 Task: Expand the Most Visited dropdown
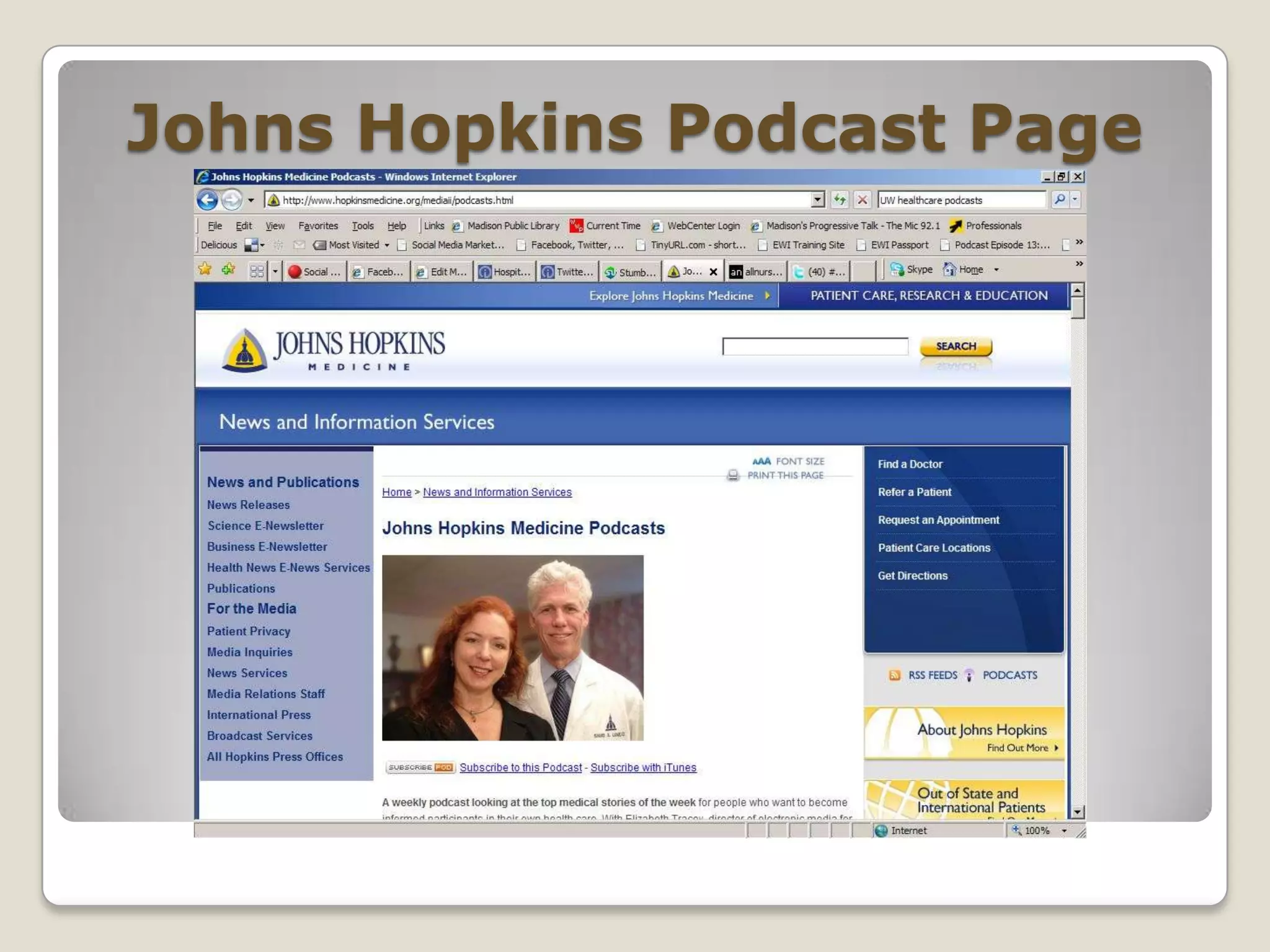point(387,245)
